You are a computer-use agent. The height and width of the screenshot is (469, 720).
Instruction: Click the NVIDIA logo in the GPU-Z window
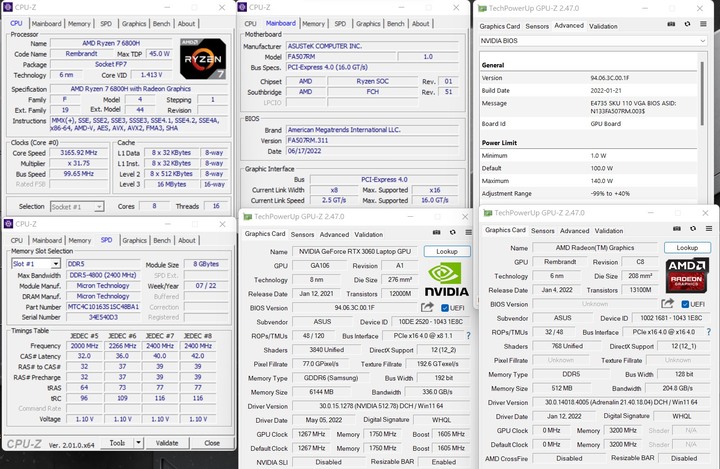tap(446, 280)
